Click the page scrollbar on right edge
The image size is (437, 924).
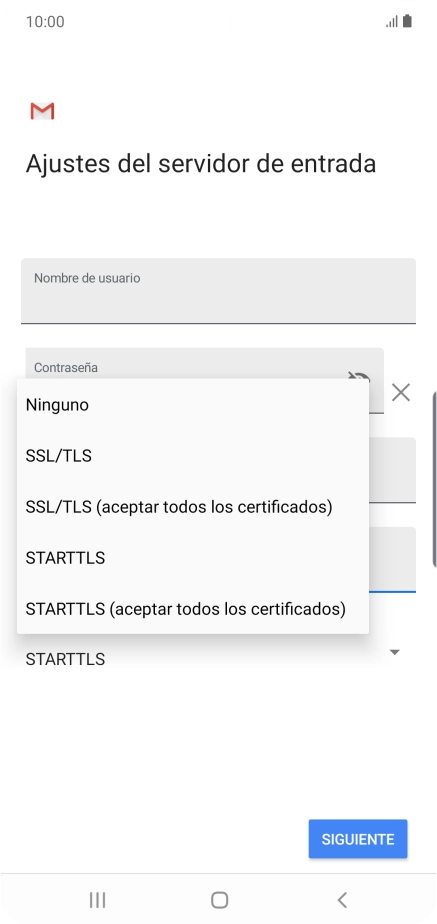point(434,478)
